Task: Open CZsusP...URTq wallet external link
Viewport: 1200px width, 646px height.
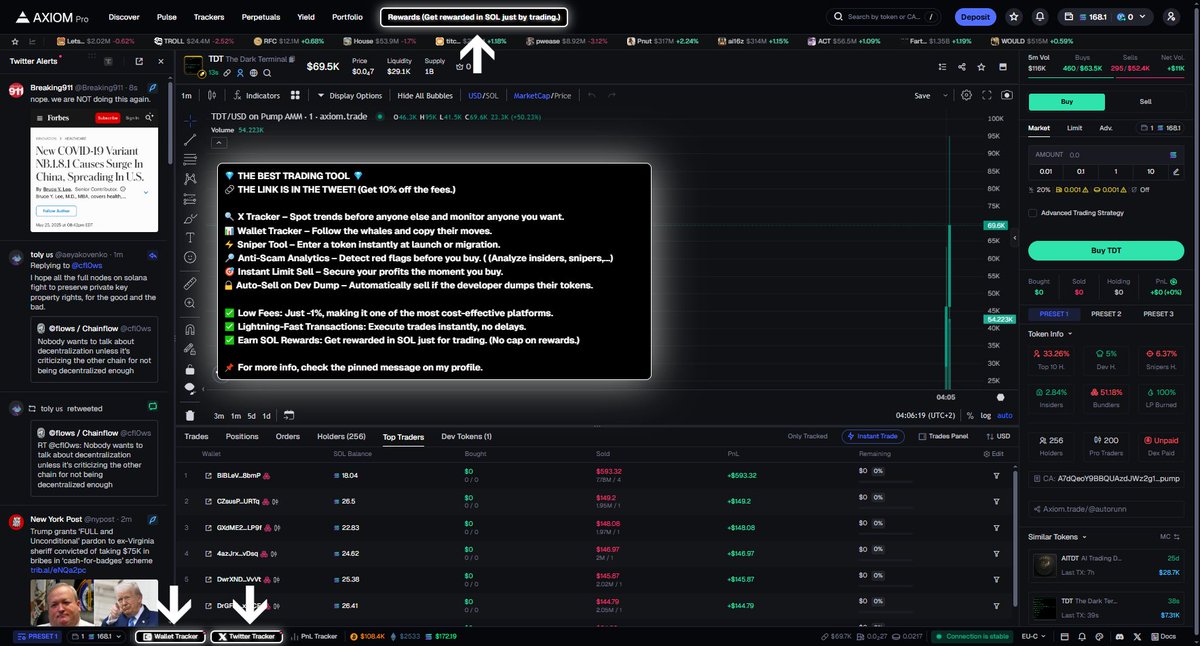Action: point(208,501)
